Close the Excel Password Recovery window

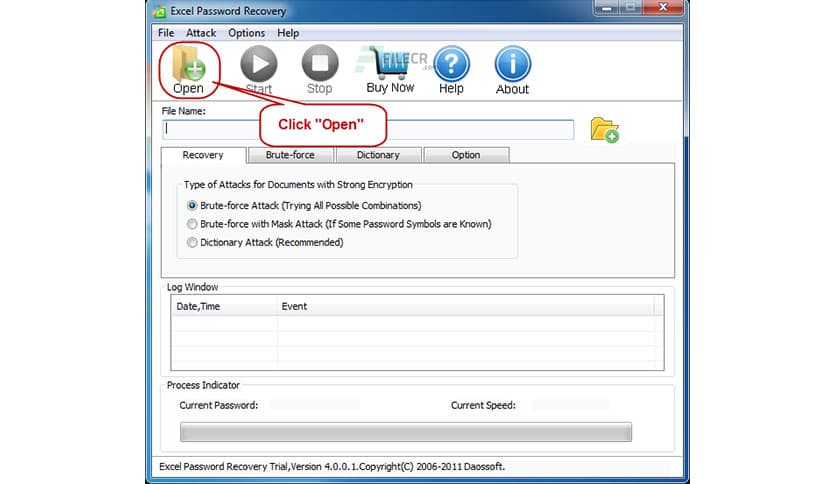(x=663, y=7)
